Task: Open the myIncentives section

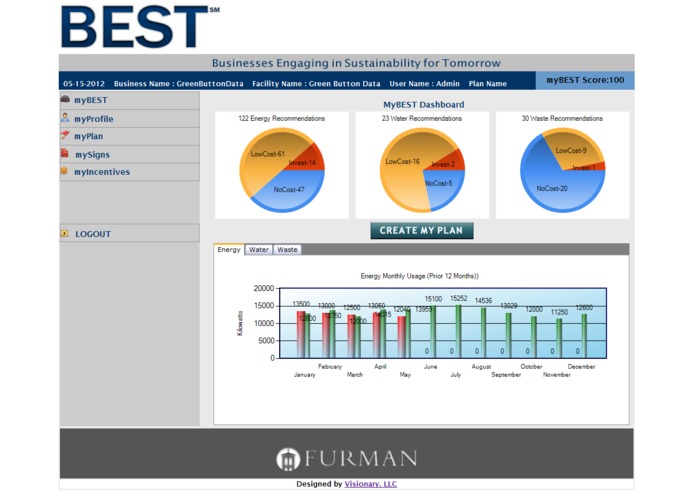Action: [129, 172]
